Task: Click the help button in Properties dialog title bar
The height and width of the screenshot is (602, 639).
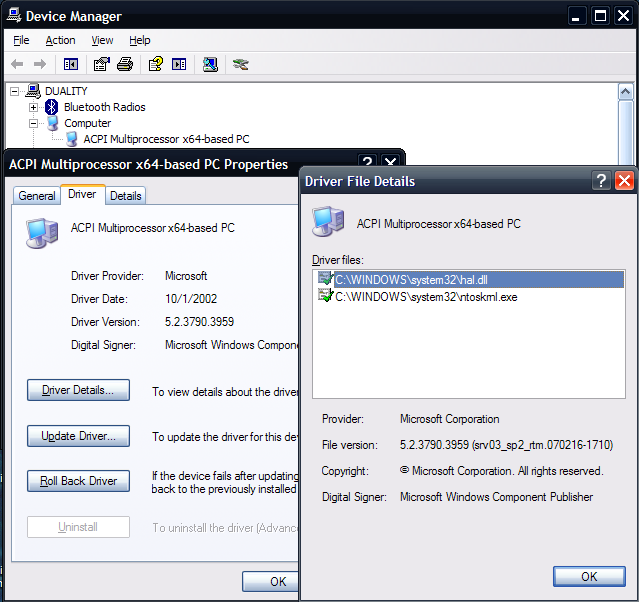Action: [367, 161]
